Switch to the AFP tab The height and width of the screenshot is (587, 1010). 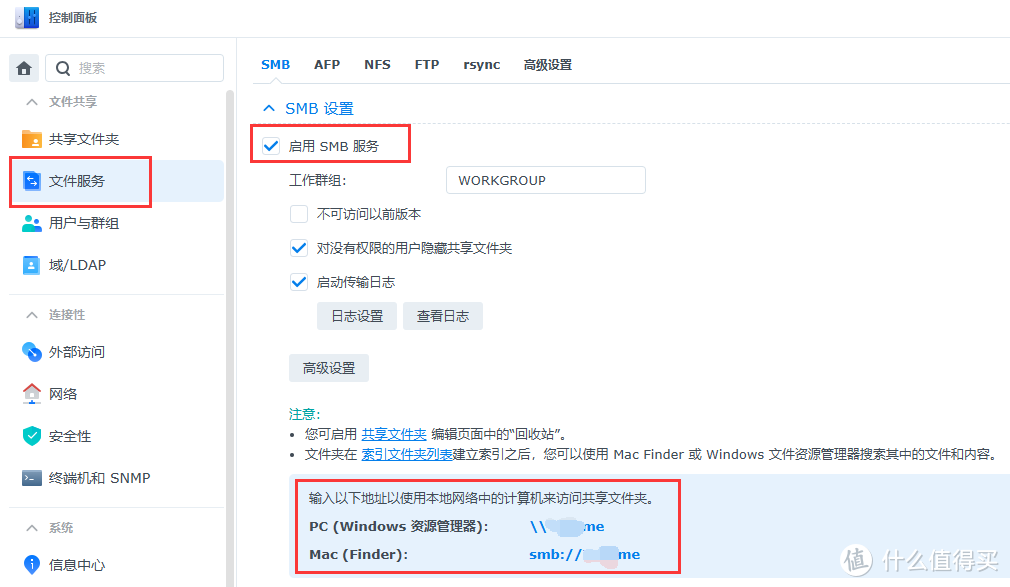(x=327, y=64)
